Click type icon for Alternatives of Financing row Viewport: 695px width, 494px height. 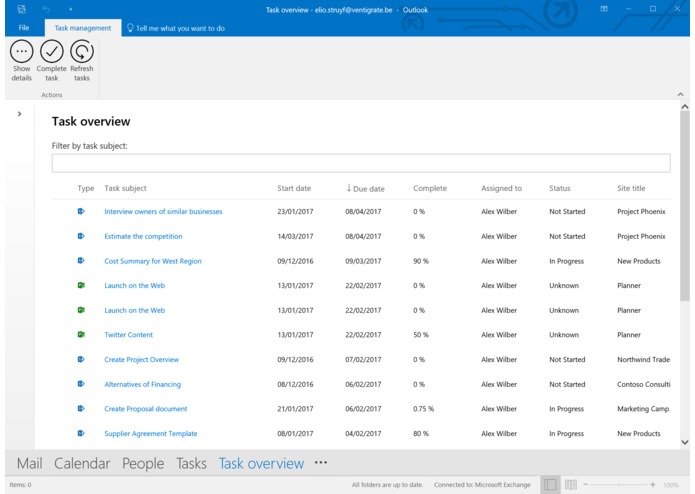tap(81, 384)
